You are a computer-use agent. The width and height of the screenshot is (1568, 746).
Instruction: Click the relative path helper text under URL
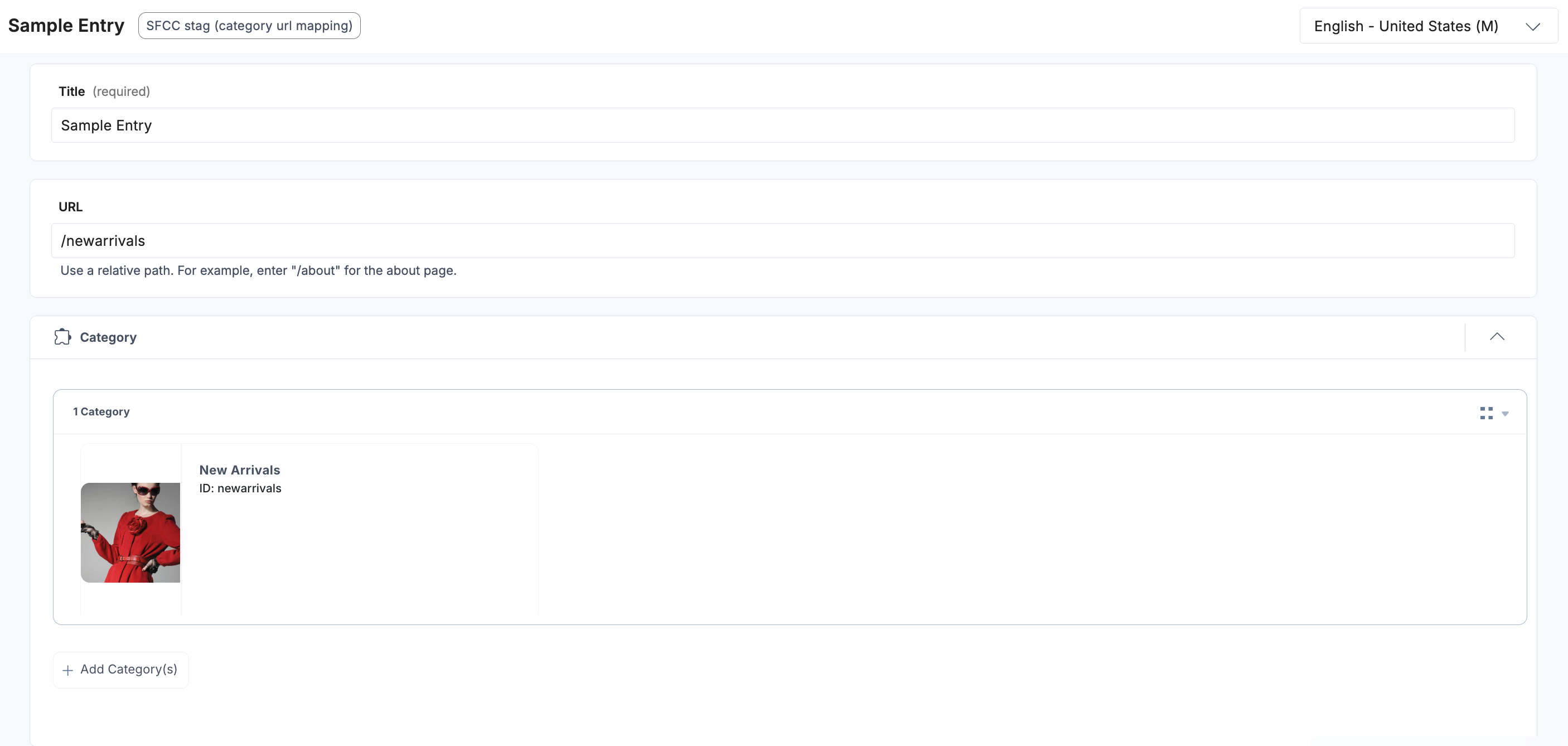click(258, 271)
